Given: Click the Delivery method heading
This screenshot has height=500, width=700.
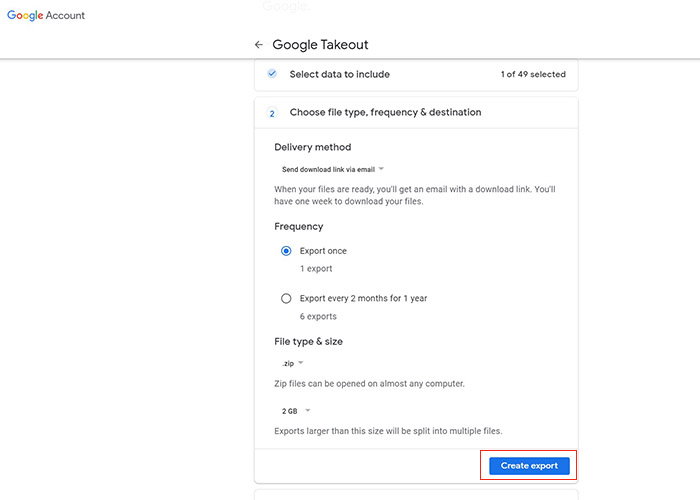Looking at the screenshot, I should pos(312,147).
